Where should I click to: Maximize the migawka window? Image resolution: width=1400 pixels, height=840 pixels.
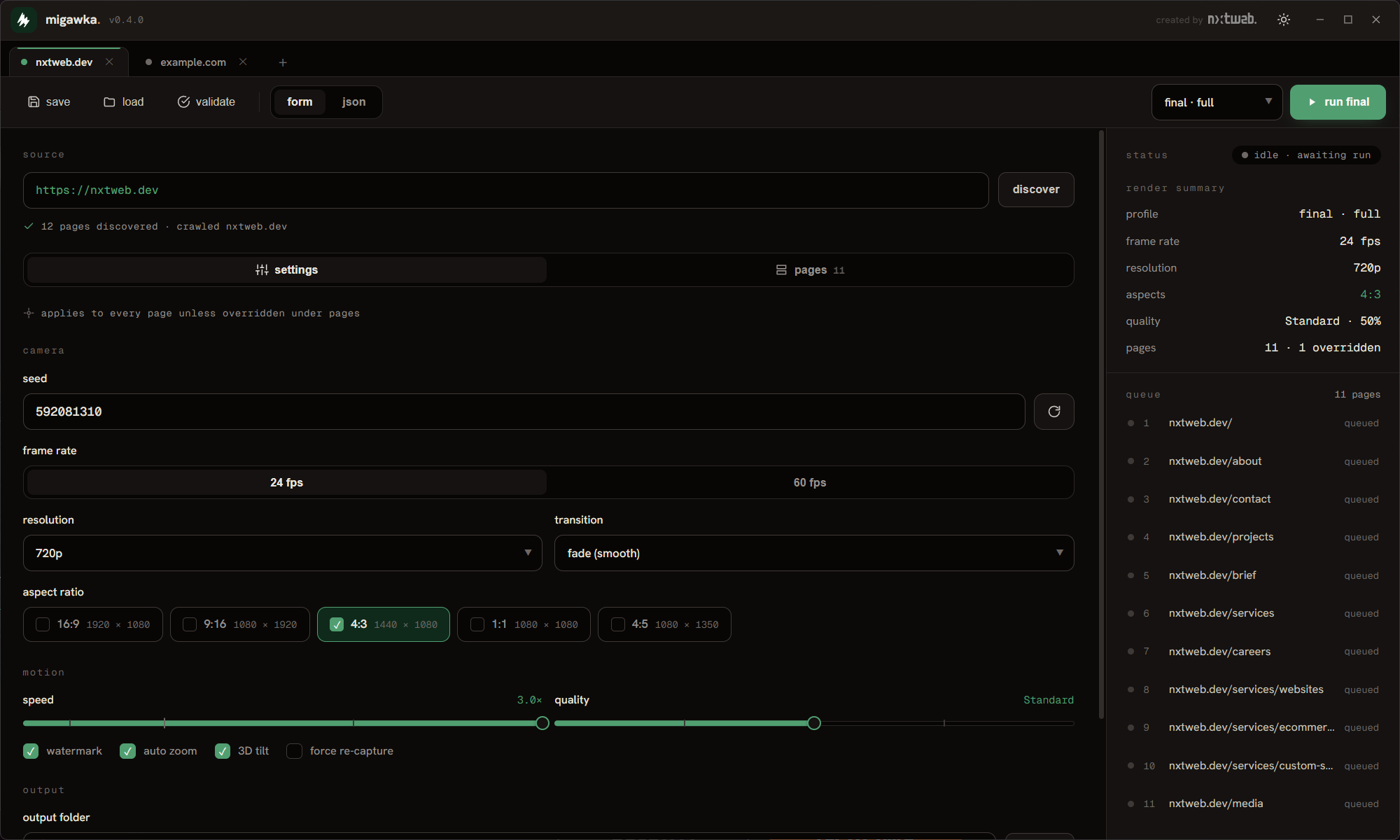click(x=1348, y=20)
